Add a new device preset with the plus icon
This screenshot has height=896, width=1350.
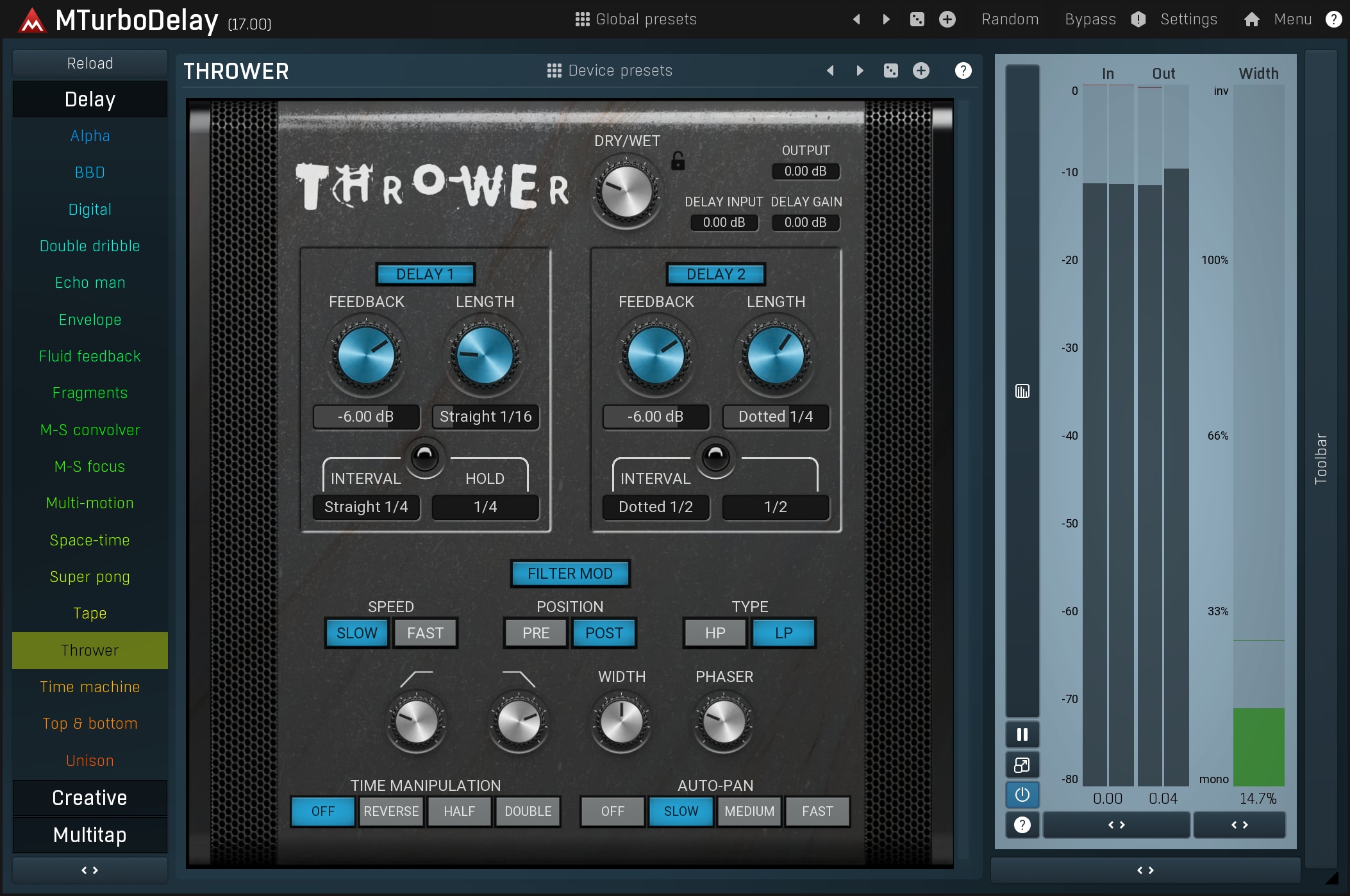tap(921, 71)
